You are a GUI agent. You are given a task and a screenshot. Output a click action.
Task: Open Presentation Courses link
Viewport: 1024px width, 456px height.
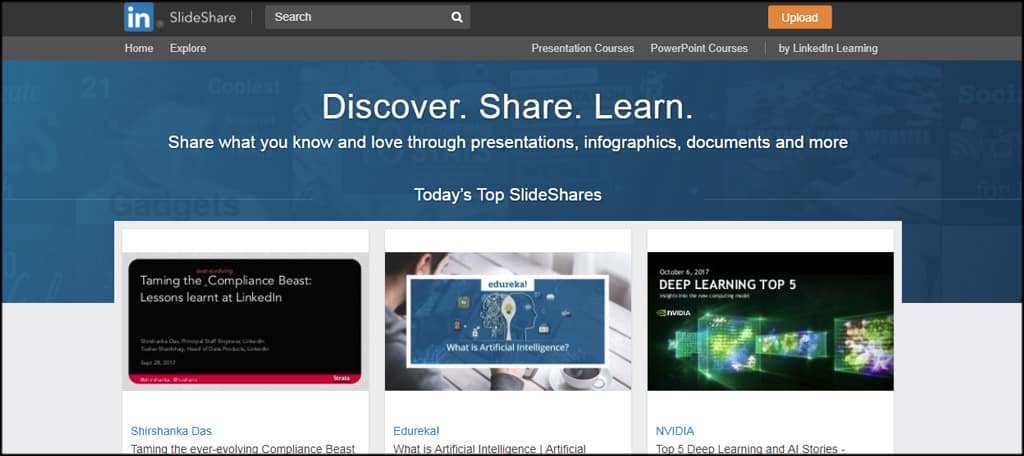(583, 48)
